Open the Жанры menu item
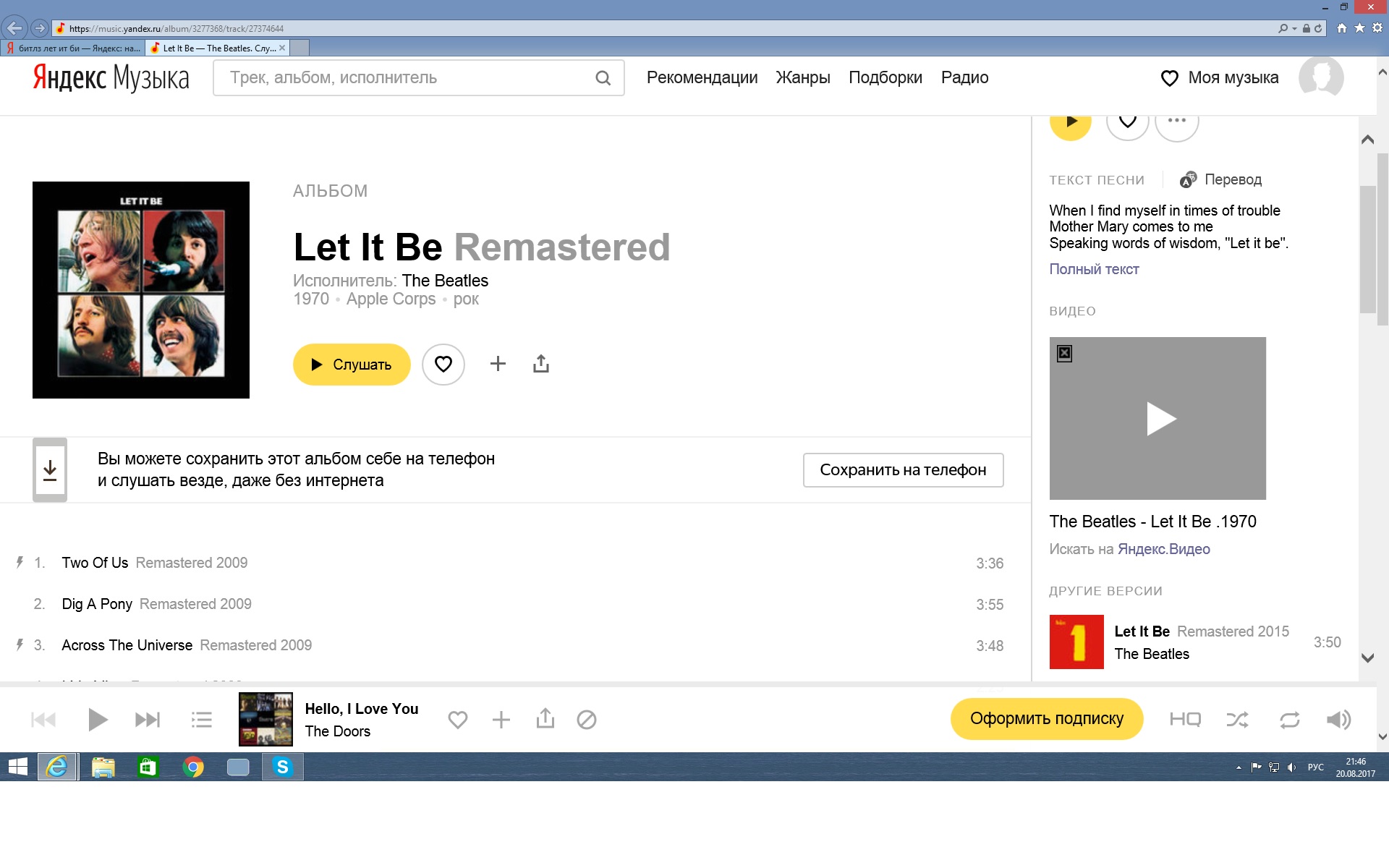Screen dimensions: 1389x868 pyautogui.click(x=803, y=77)
